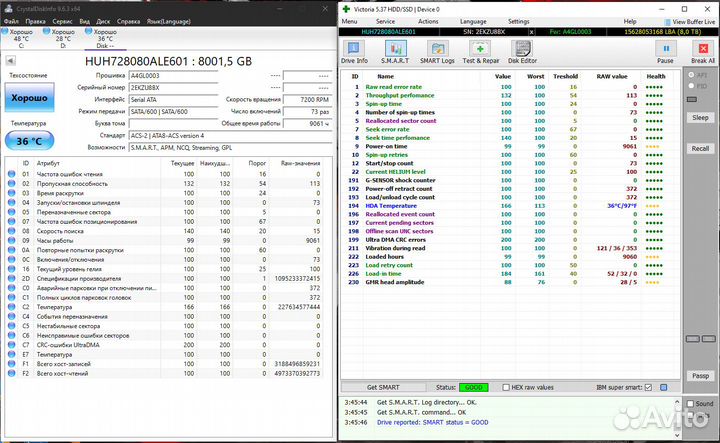Open Help menu in Victoria
The width and height of the screenshot is (720, 443).
[x=630, y=22]
